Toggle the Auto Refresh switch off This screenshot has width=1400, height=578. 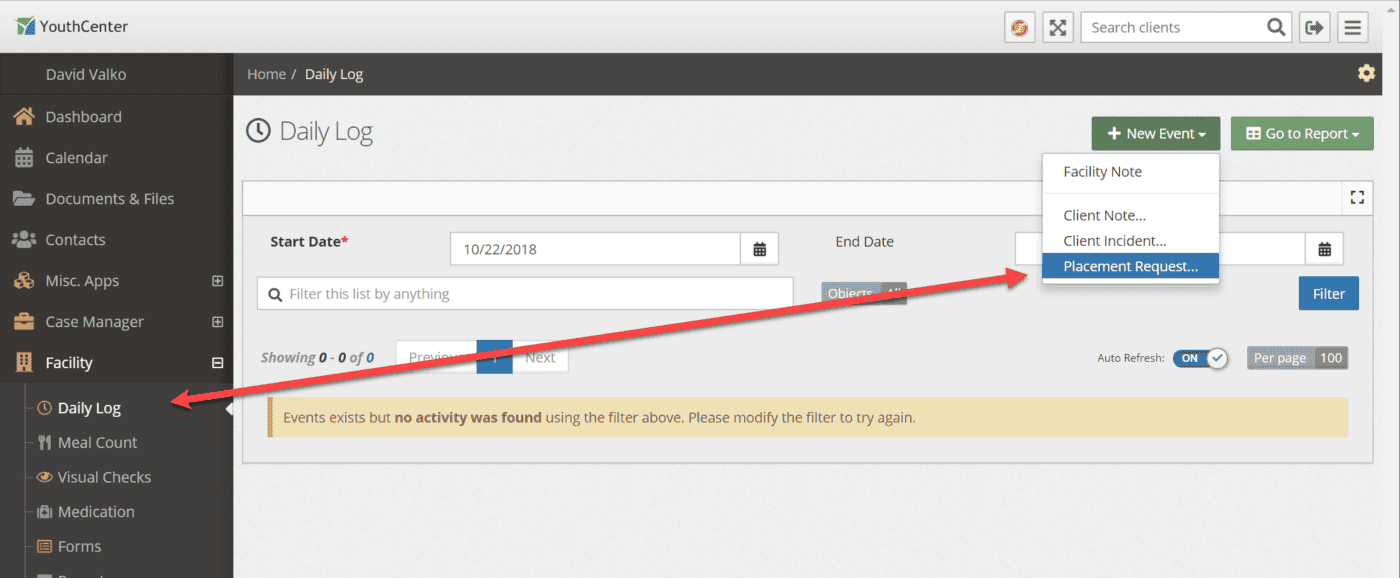[x=1200, y=358]
